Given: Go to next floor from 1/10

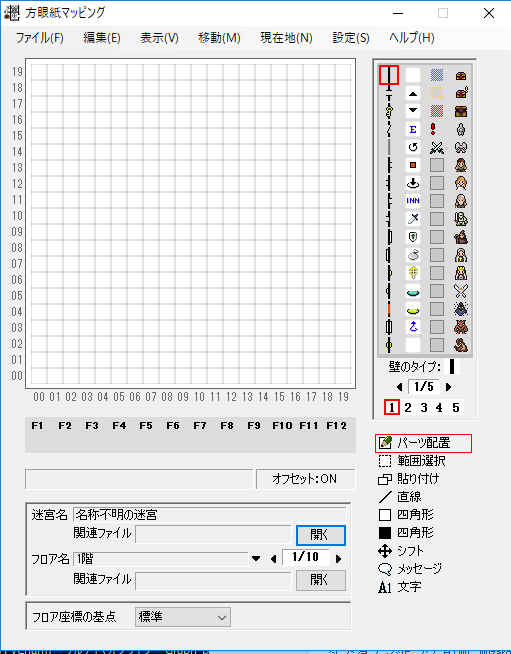Looking at the screenshot, I should (x=338, y=558).
